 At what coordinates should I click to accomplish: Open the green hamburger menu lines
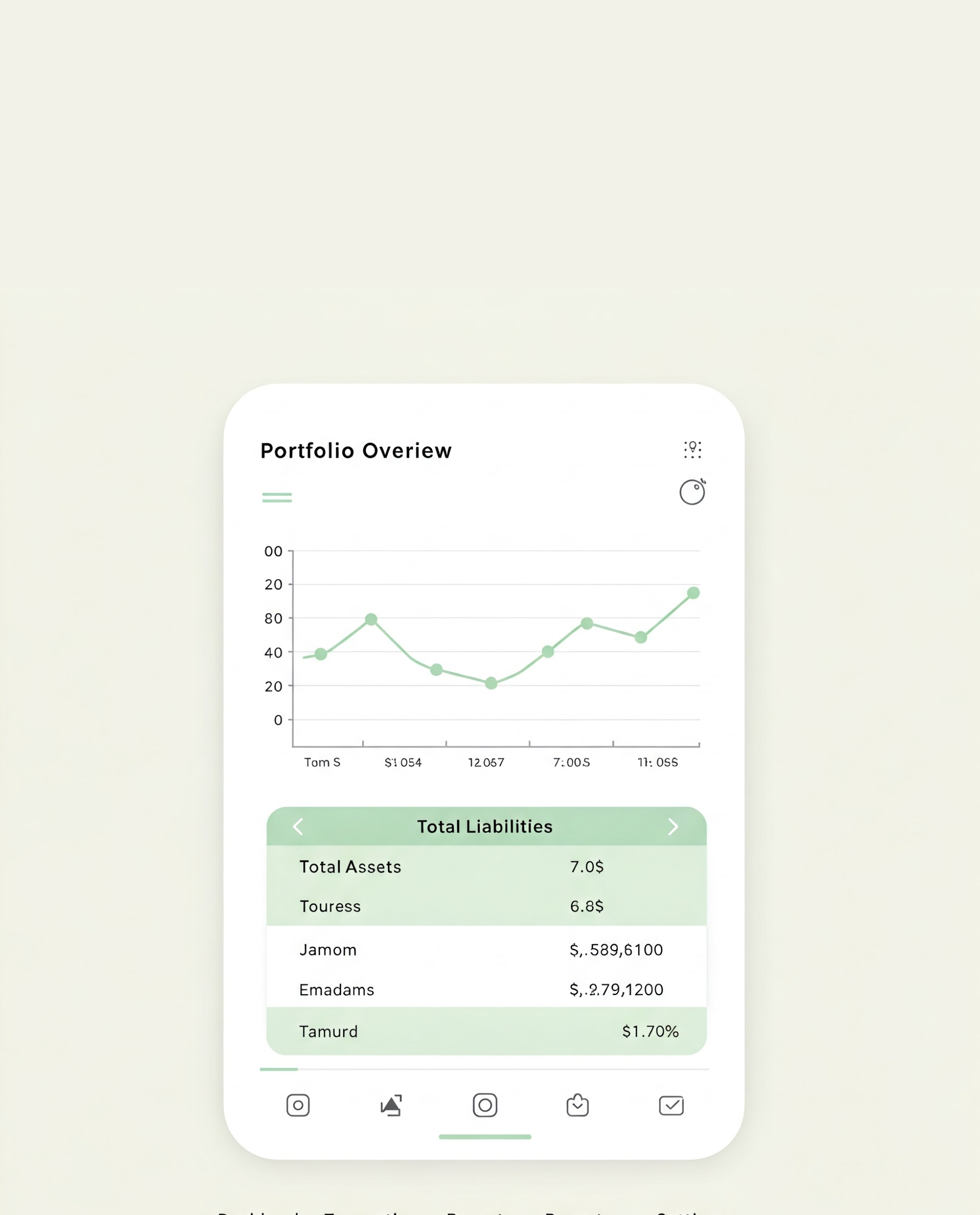277,497
